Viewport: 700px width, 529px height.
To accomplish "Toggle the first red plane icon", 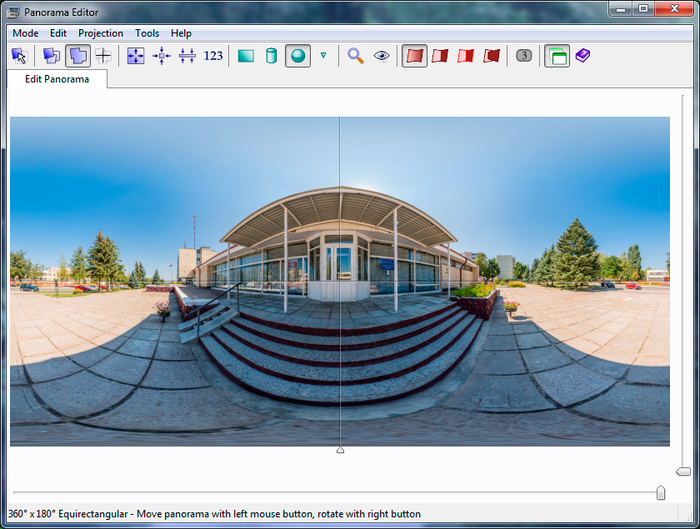I will click(x=415, y=56).
